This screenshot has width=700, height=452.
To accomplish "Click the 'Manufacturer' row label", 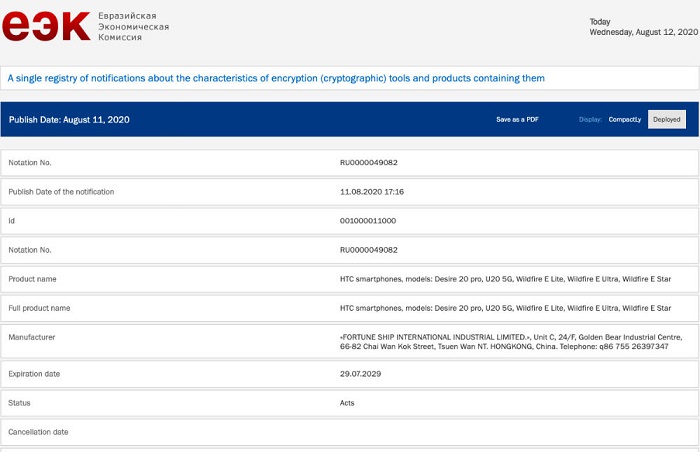I will pos(32,337).
